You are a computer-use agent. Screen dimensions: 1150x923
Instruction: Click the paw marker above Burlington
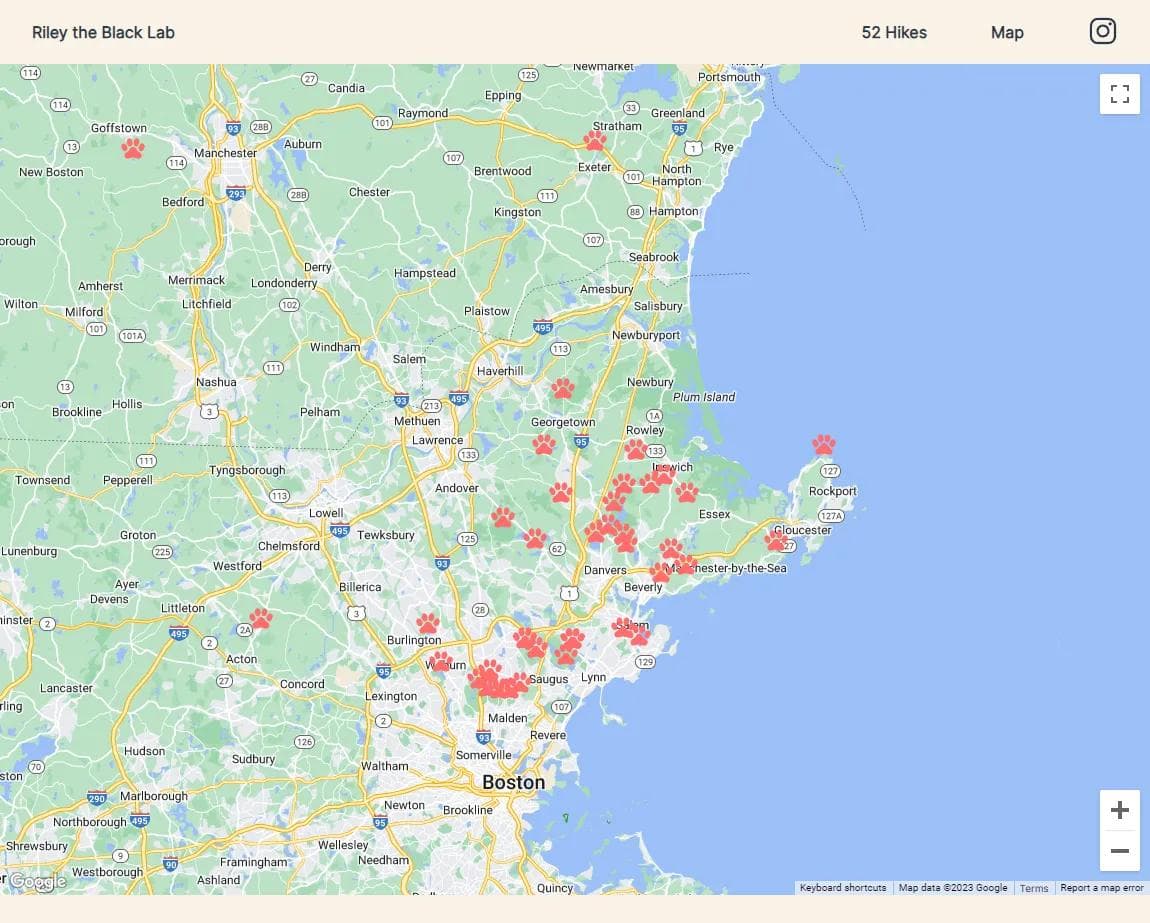click(427, 622)
